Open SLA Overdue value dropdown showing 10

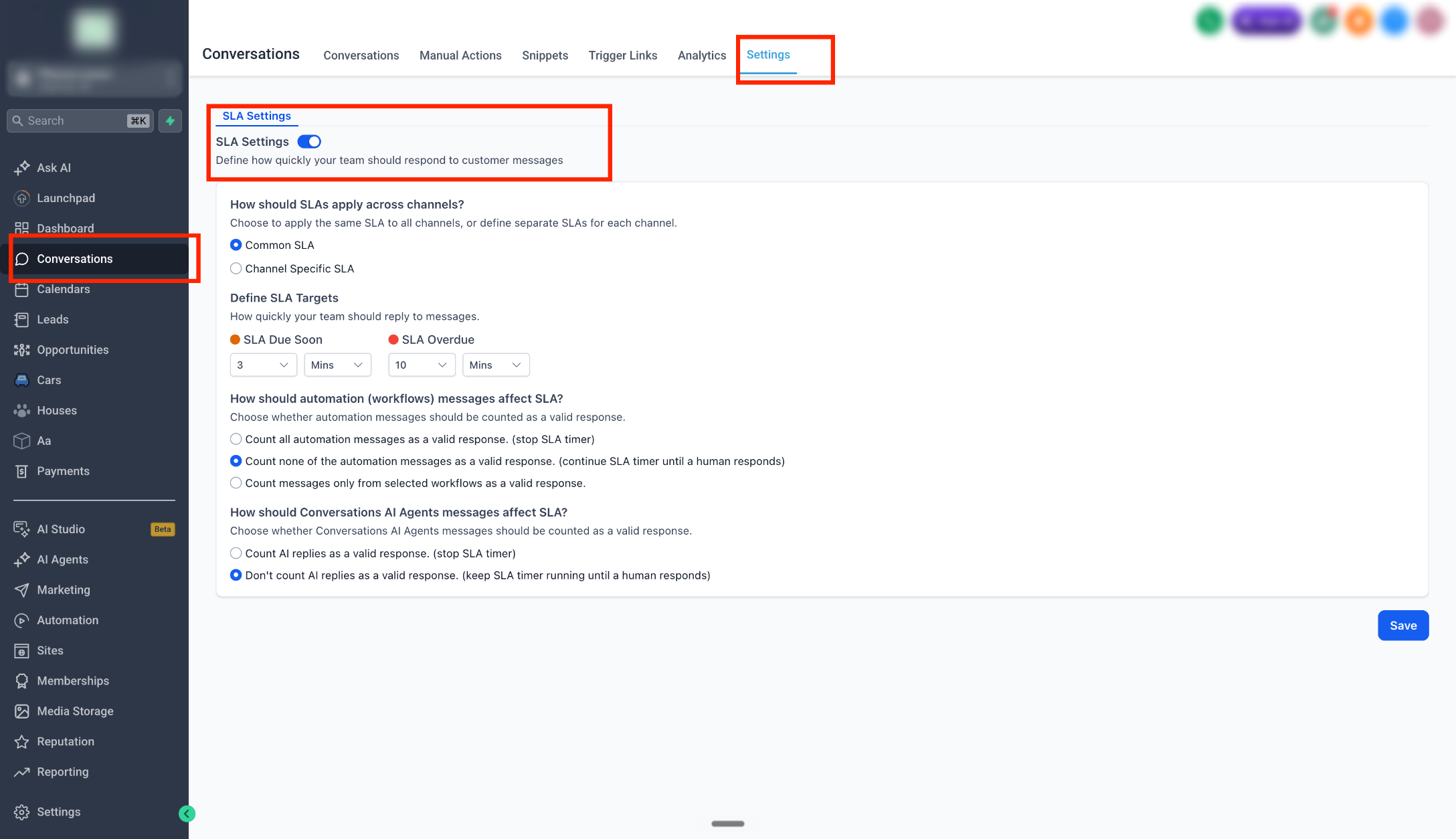coord(422,365)
